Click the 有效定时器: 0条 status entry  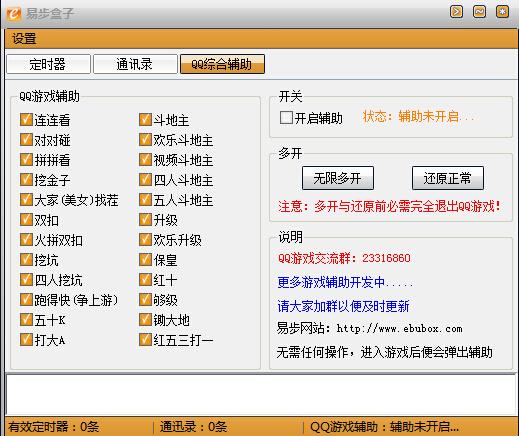(x=54, y=427)
